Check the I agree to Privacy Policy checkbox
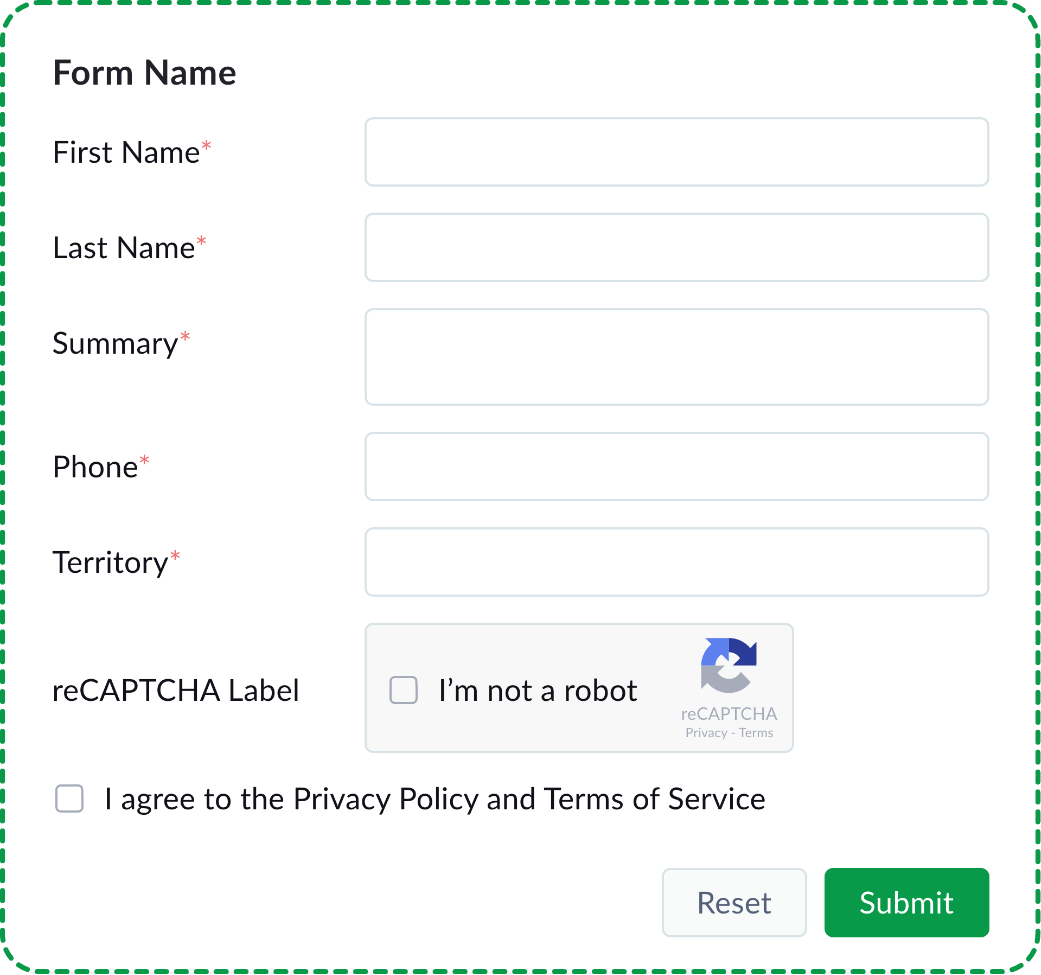 [69, 798]
